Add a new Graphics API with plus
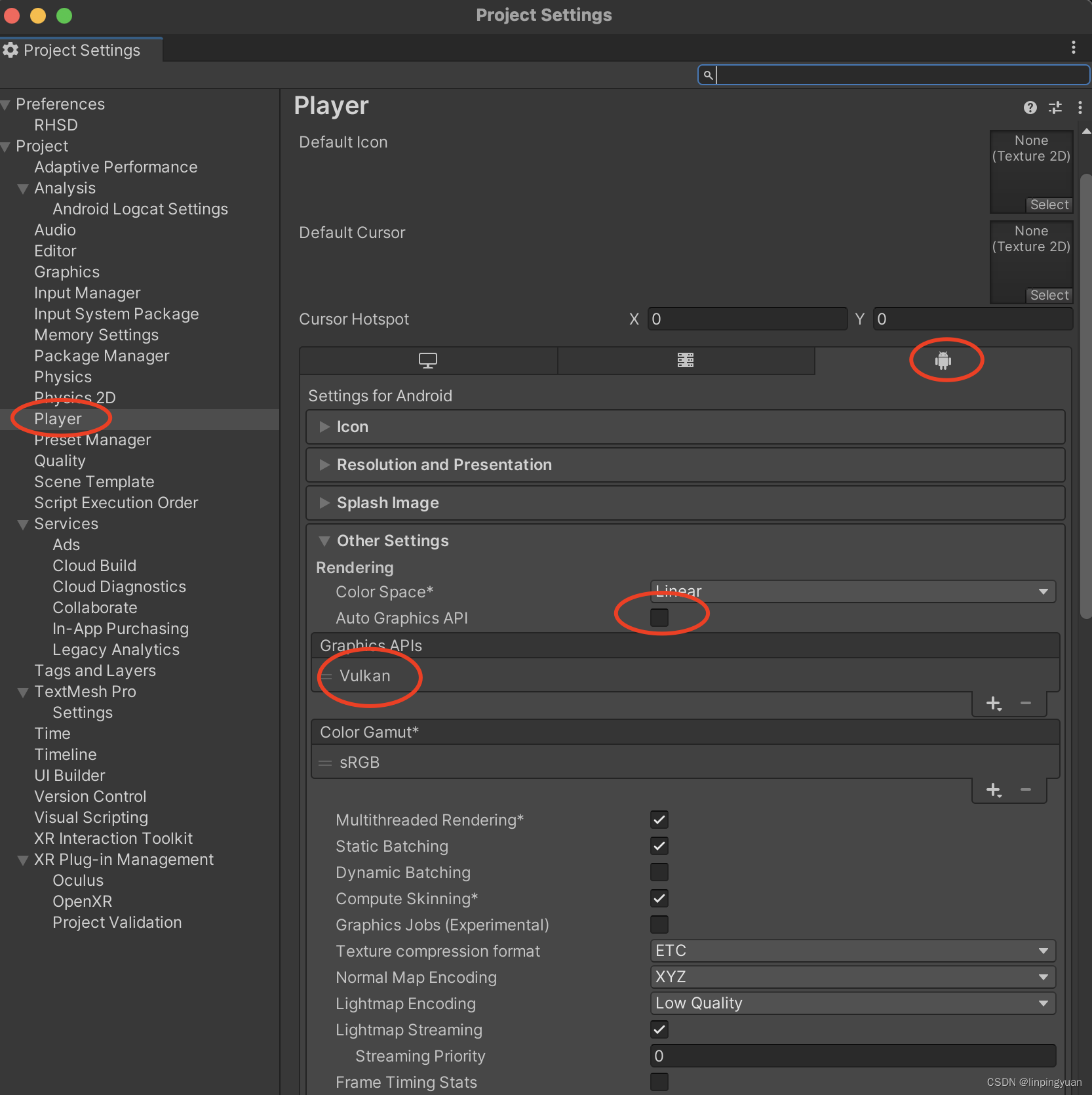1092x1095 pixels. tap(994, 704)
